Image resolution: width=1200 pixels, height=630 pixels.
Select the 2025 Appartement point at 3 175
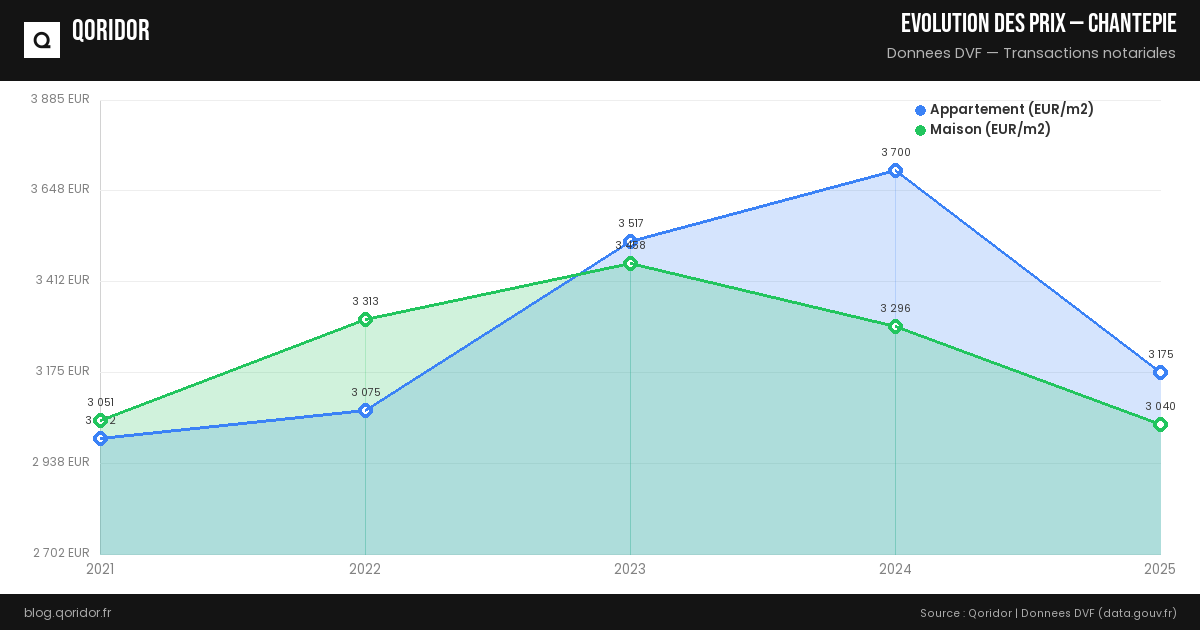[x=1160, y=373]
